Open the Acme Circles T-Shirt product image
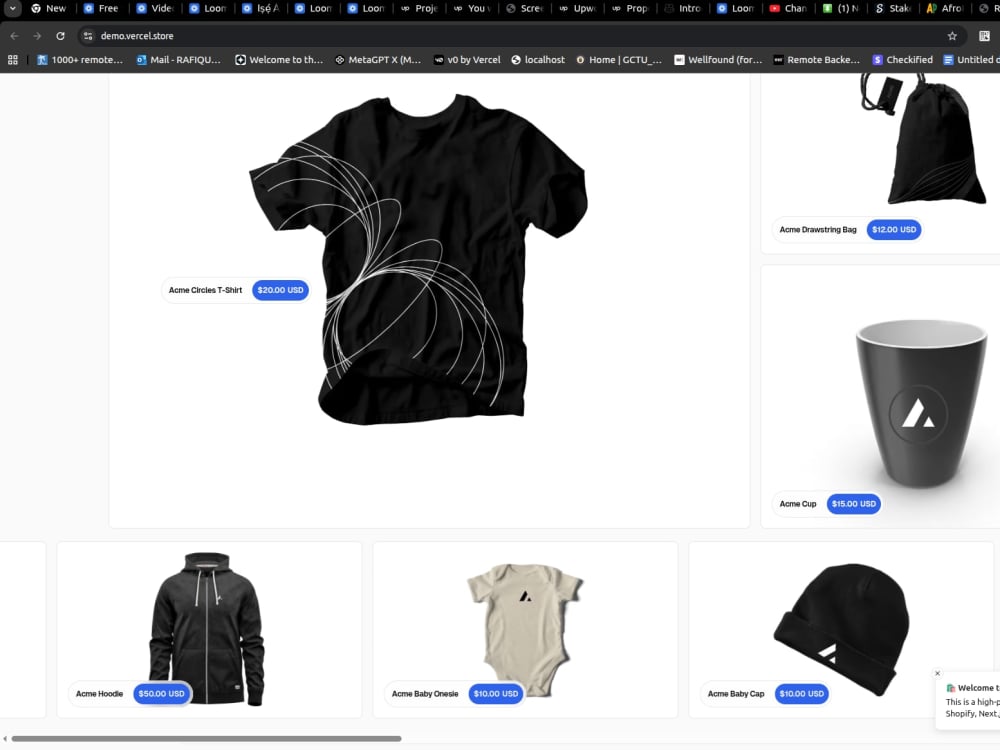Viewport: 1000px width, 750px height. coord(418,258)
